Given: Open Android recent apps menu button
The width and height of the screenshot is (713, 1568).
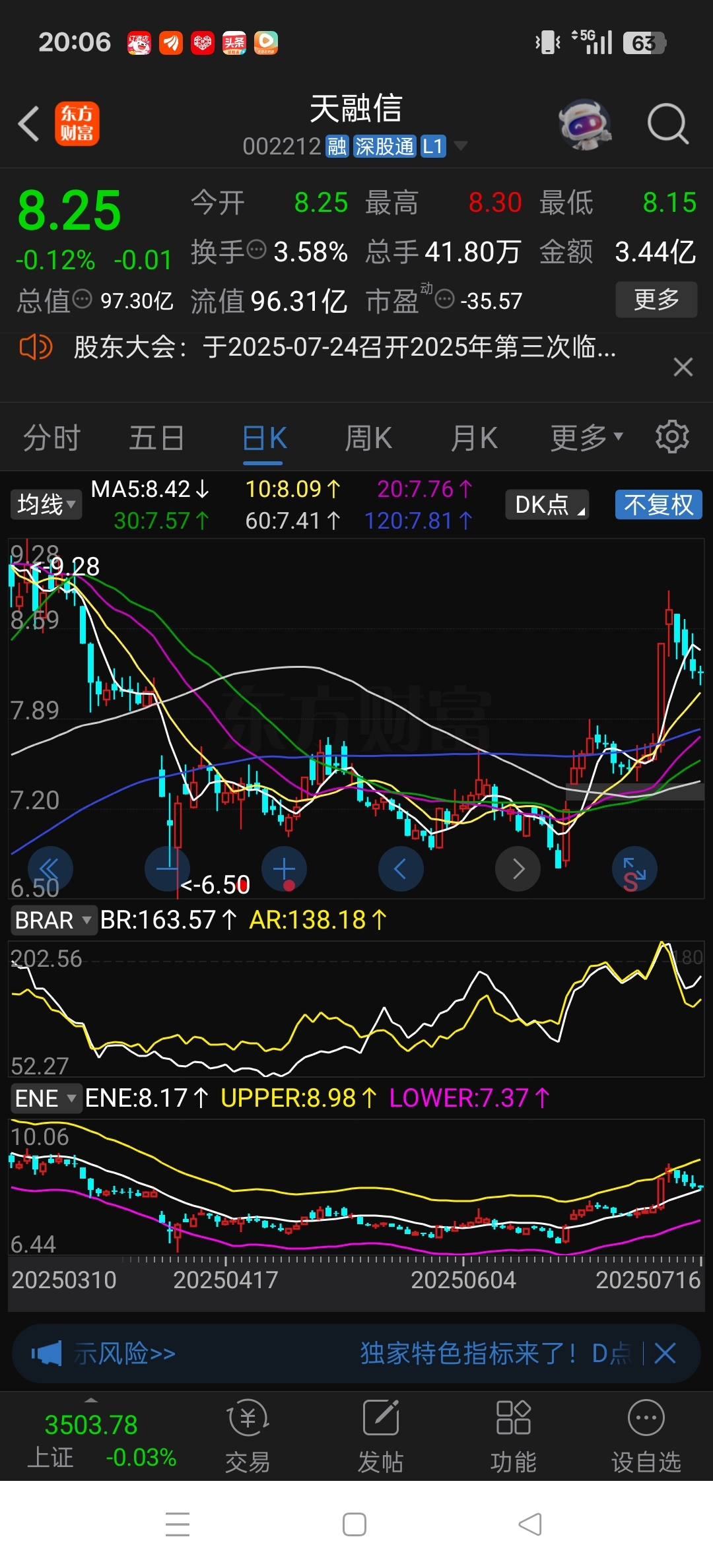Looking at the screenshot, I should pyautogui.click(x=178, y=1524).
